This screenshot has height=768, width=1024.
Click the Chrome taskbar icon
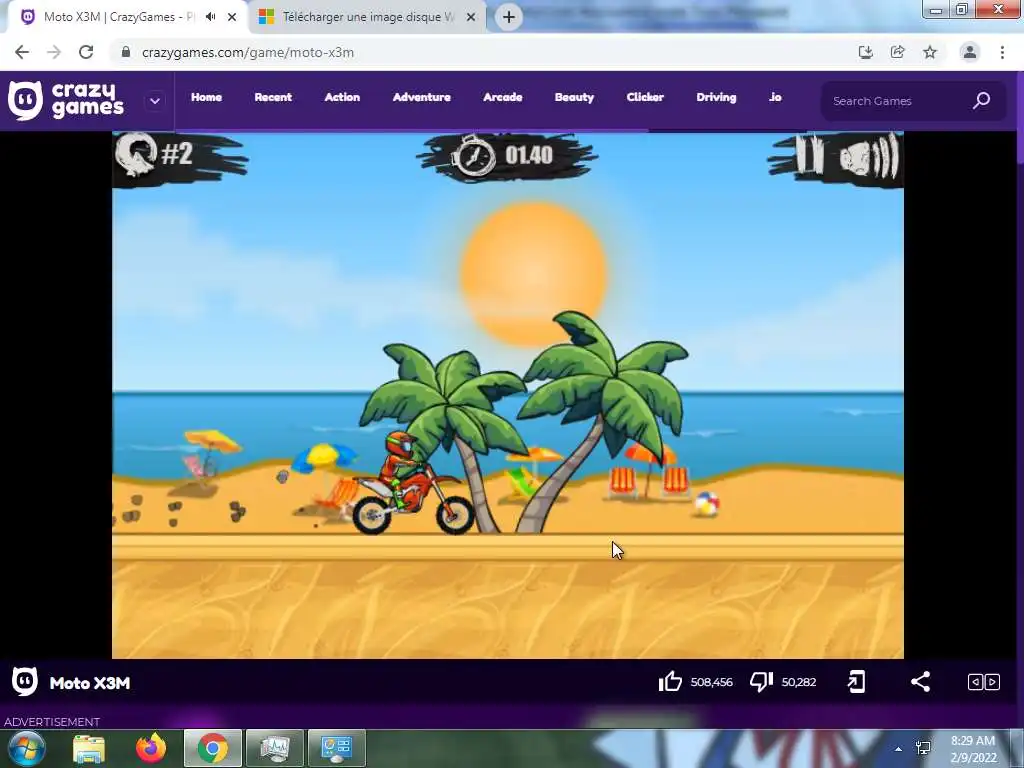tap(213, 748)
